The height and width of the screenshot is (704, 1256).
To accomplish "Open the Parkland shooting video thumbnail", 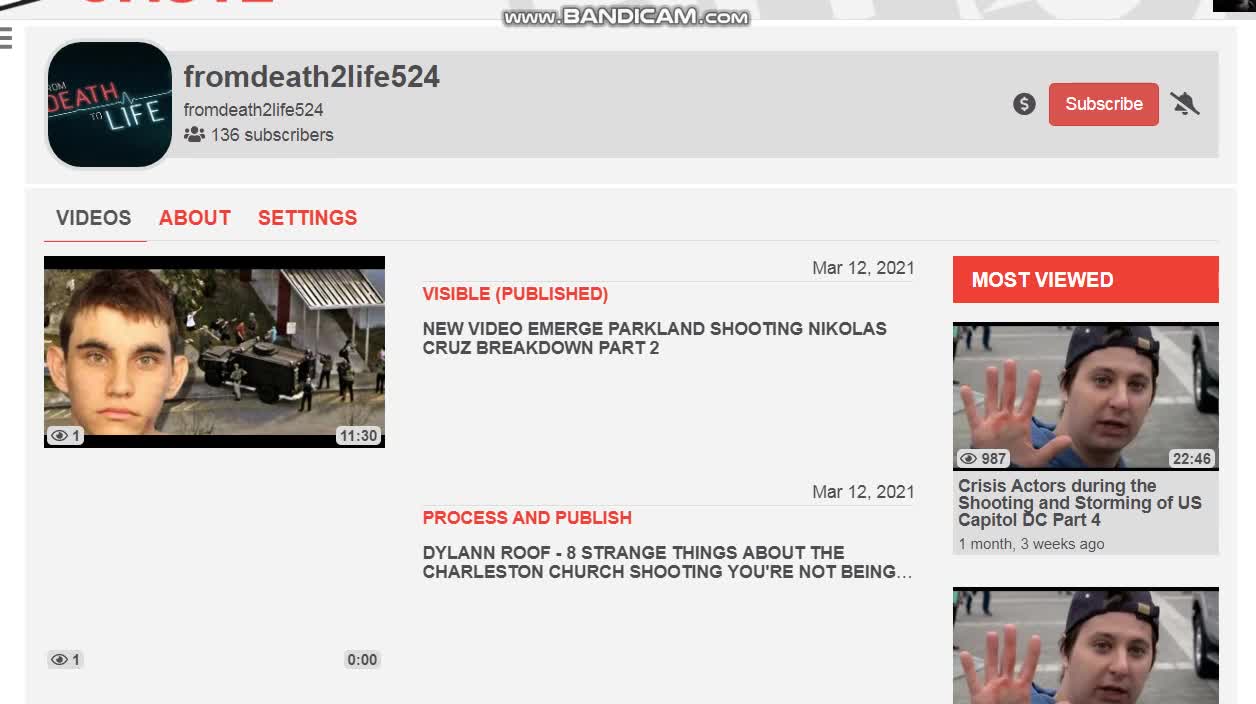I will click(x=214, y=352).
